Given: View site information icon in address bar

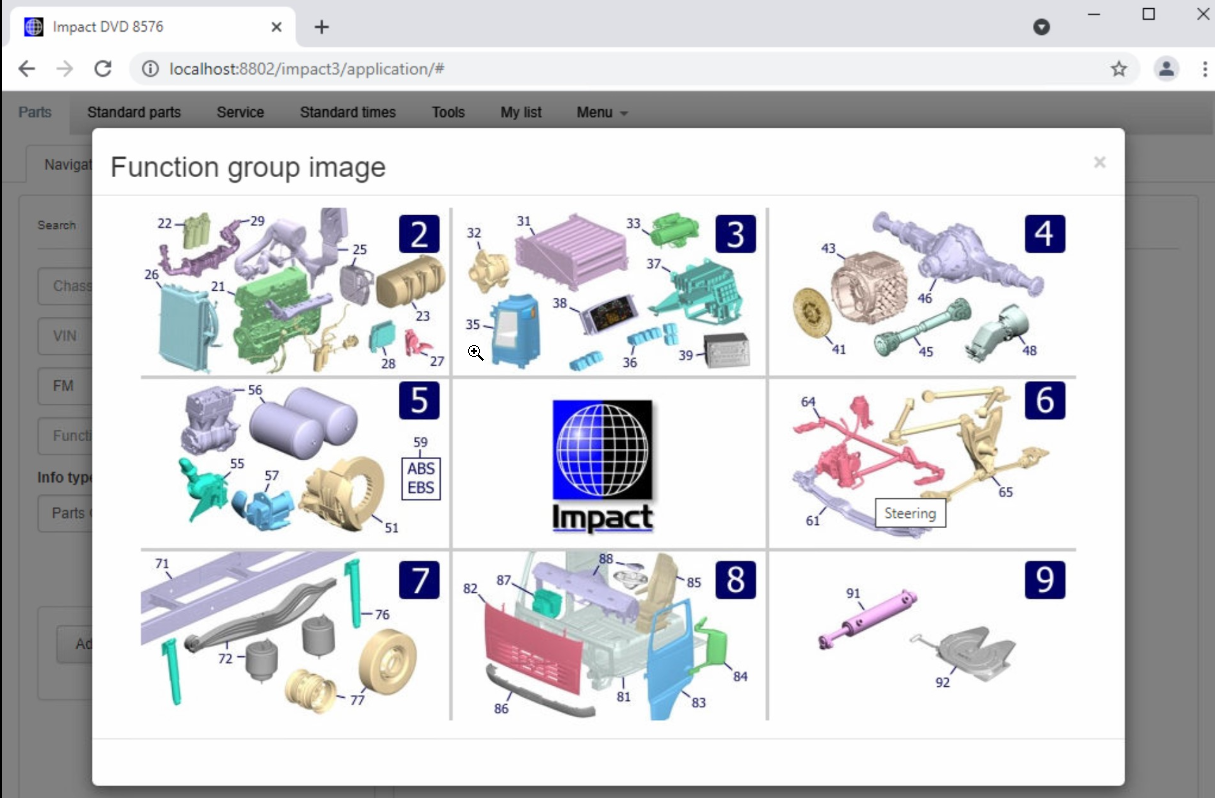Looking at the screenshot, I should tap(150, 69).
